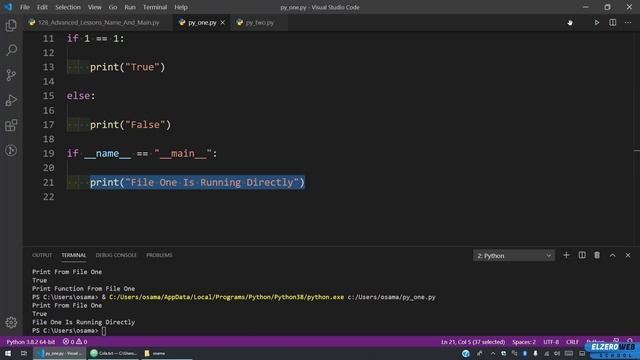The image size is (640, 360).
Task: Split the editor to the right
Action: (x=613, y=22)
